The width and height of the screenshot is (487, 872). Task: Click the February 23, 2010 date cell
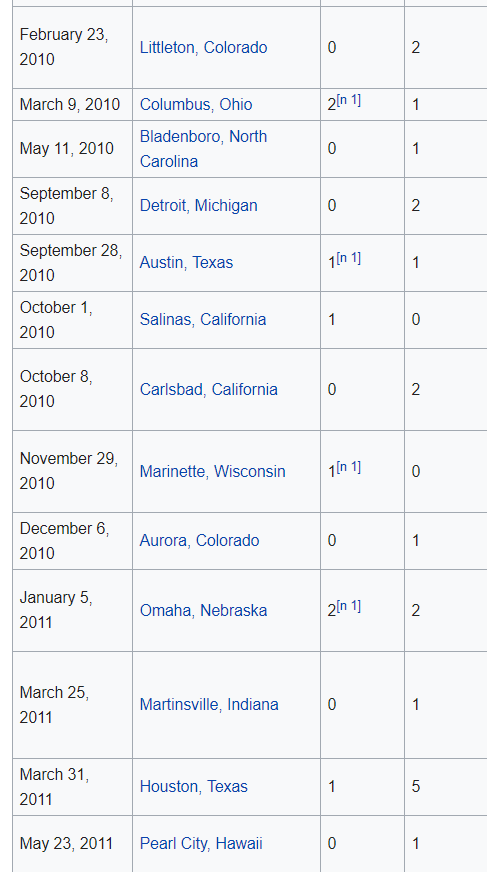pos(72,47)
